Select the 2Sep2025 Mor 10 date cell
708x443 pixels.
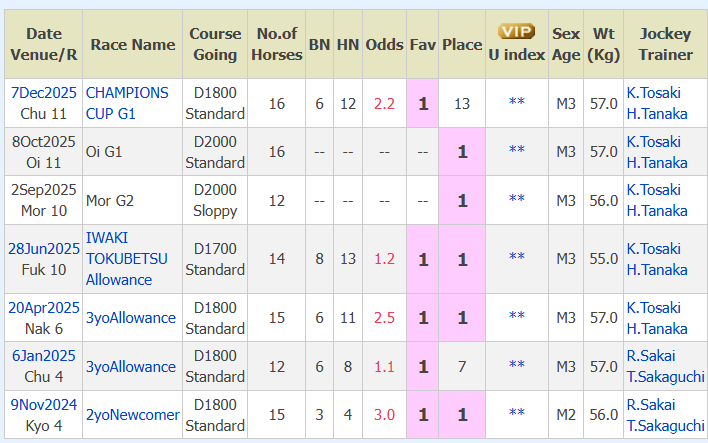click(44, 201)
